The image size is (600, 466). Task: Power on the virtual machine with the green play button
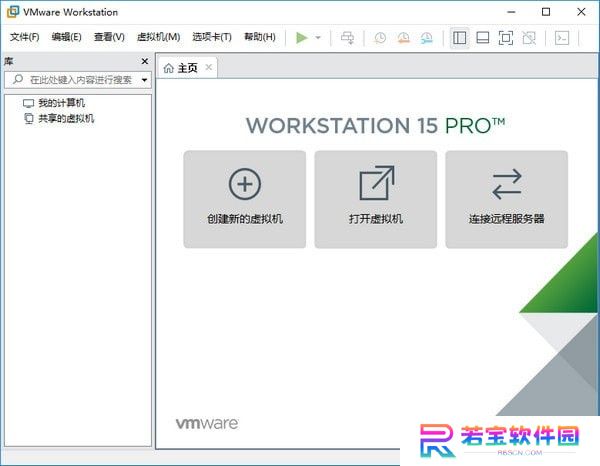pos(302,37)
